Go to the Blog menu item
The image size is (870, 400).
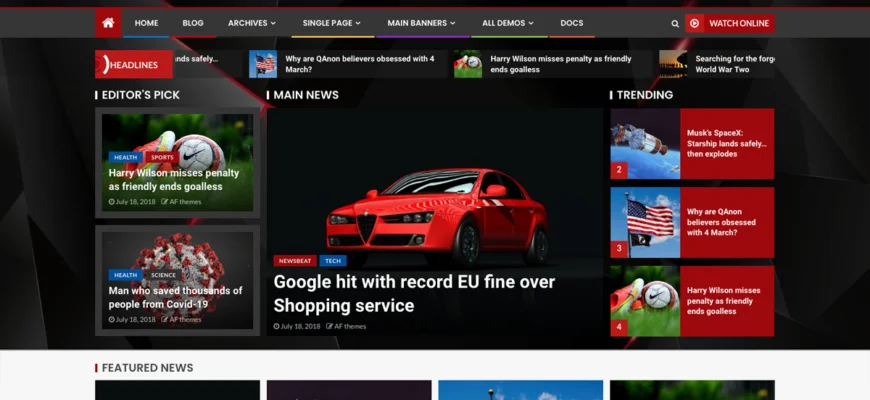coord(193,23)
